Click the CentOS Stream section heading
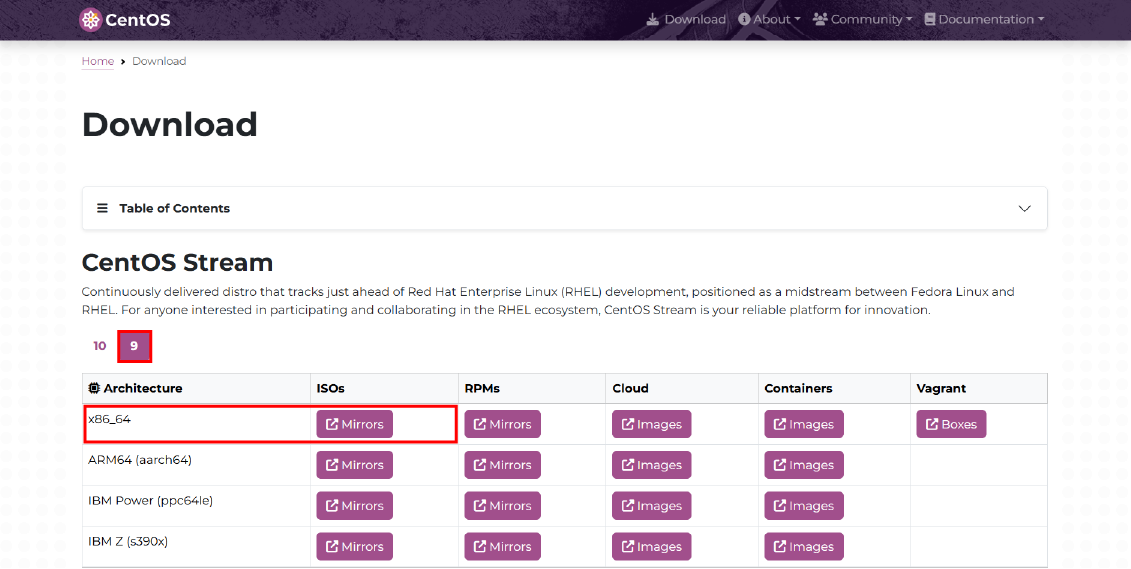The height and width of the screenshot is (569, 1131). click(177, 263)
